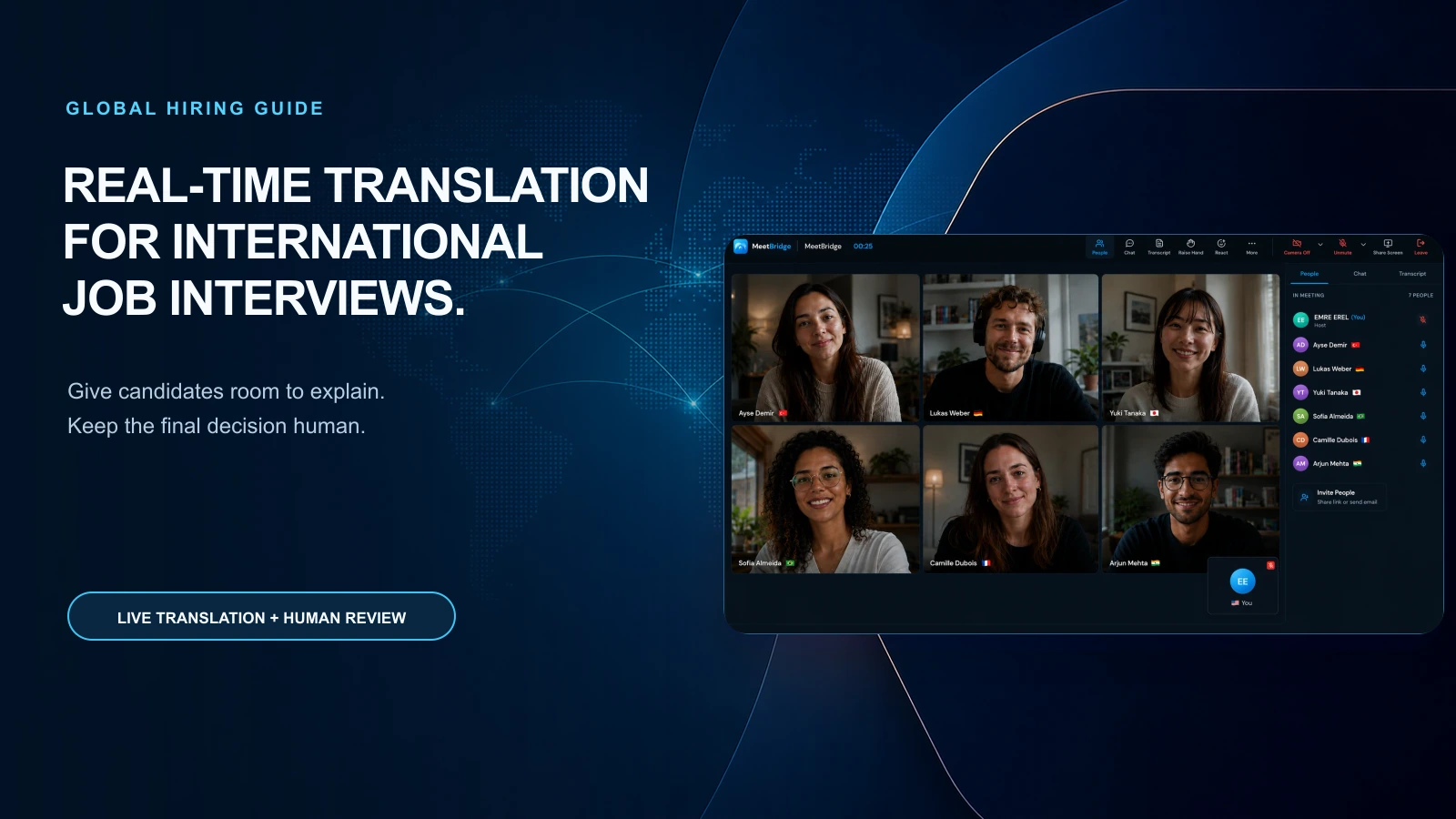Image resolution: width=1456 pixels, height=819 pixels.
Task: Switch to the Chat side-panel tab
Action: pos(1360,274)
